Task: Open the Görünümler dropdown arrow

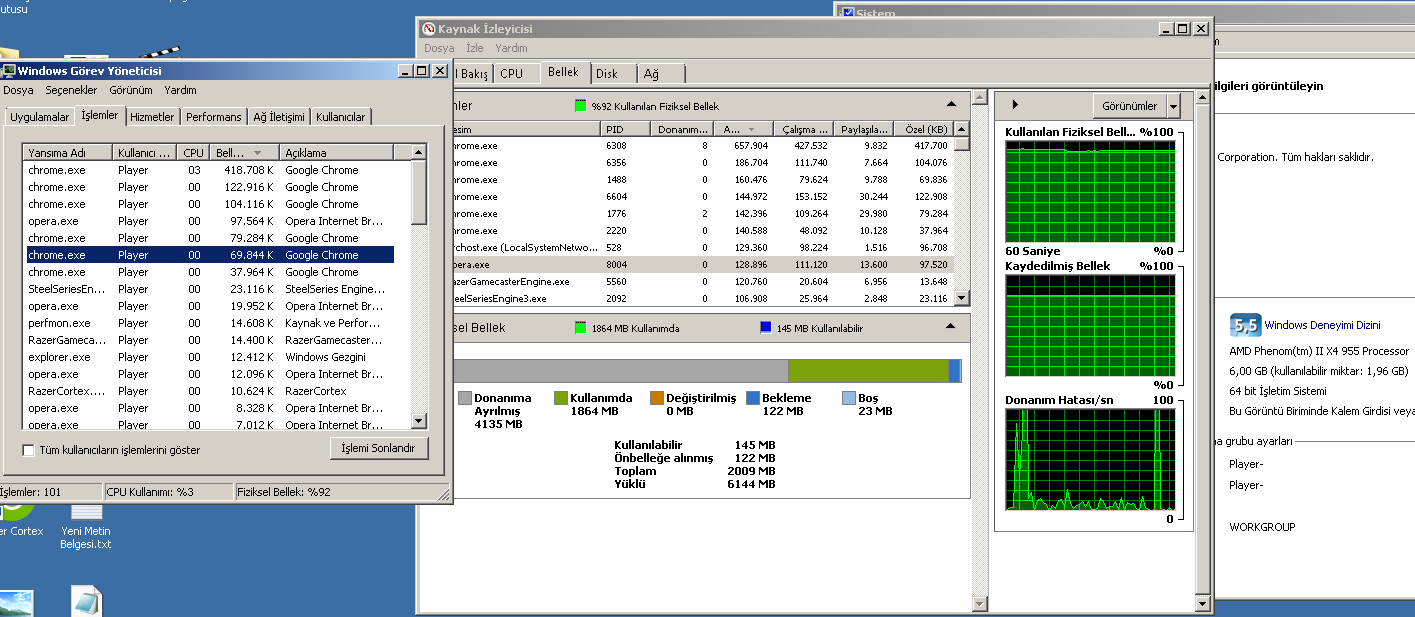Action: click(1173, 106)
